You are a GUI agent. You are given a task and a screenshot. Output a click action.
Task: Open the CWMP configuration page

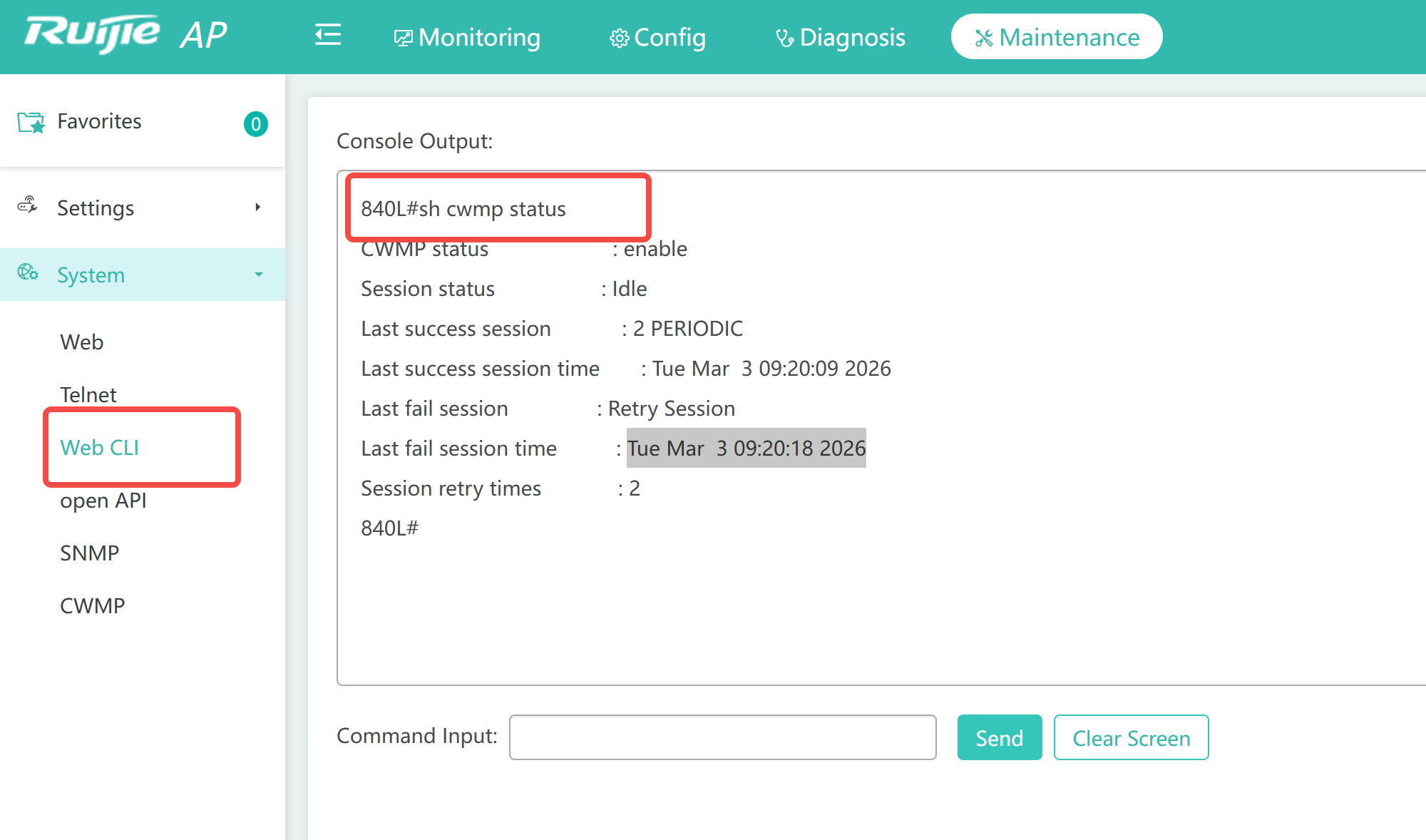[93, 606]
